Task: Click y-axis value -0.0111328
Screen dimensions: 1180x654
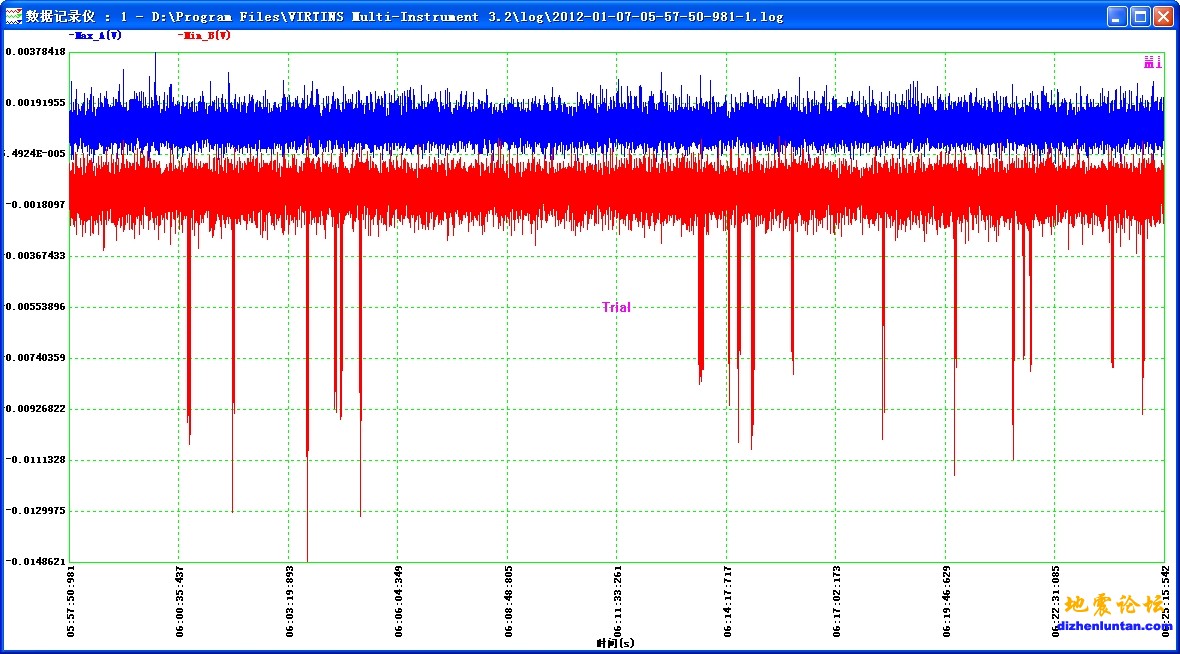Action: 35,460
